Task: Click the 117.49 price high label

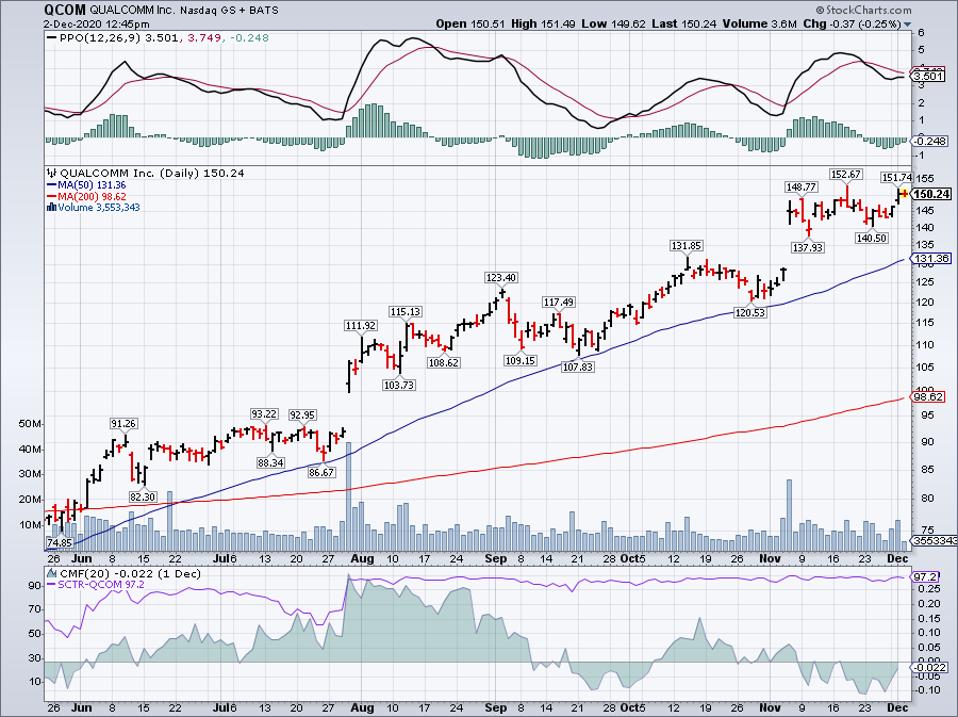Action: coord(558,303)
